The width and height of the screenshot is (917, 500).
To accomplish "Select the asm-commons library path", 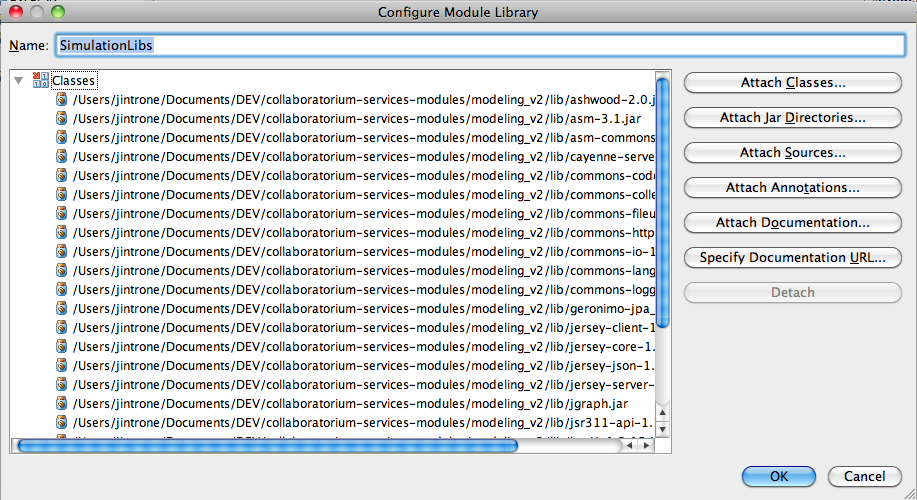I will coord(363,137).
